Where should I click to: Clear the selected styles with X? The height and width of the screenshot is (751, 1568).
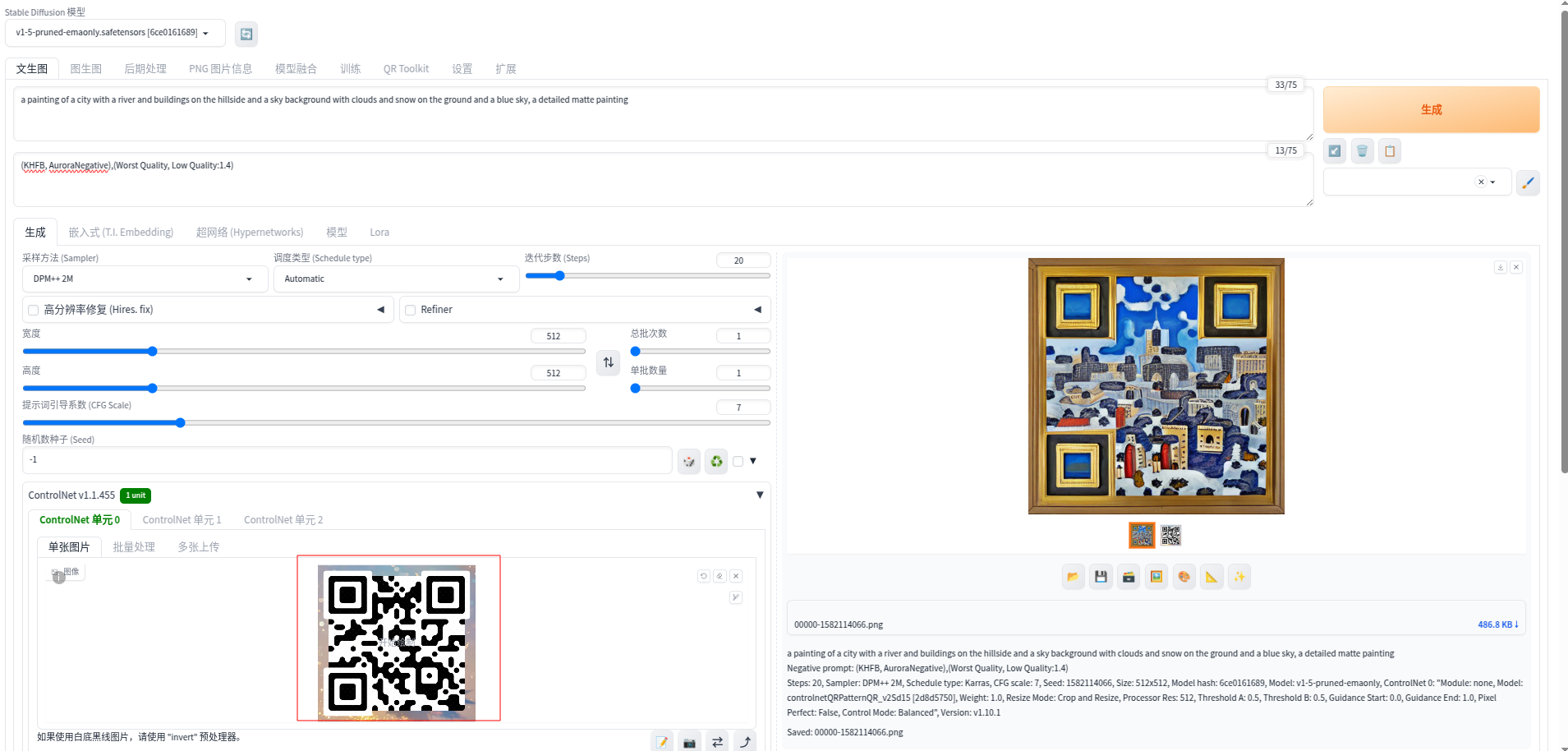1481,182
